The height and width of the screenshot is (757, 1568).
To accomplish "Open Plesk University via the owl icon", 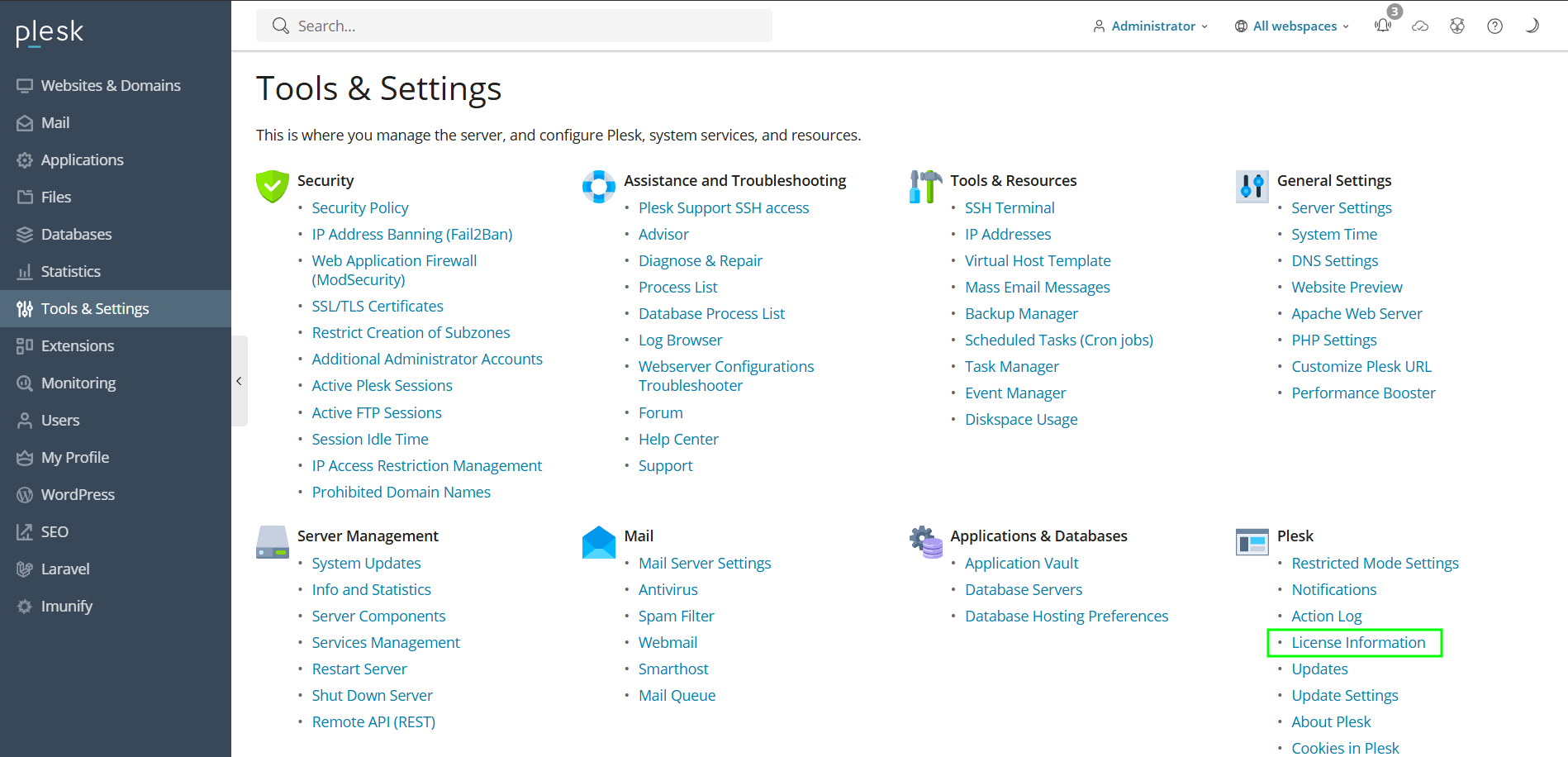I will point(1456,26).
